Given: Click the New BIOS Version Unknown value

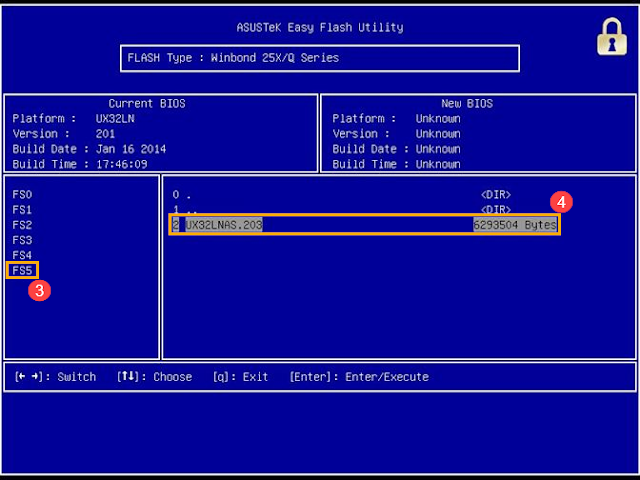Looking at the screenshot, I should [438, 134].
